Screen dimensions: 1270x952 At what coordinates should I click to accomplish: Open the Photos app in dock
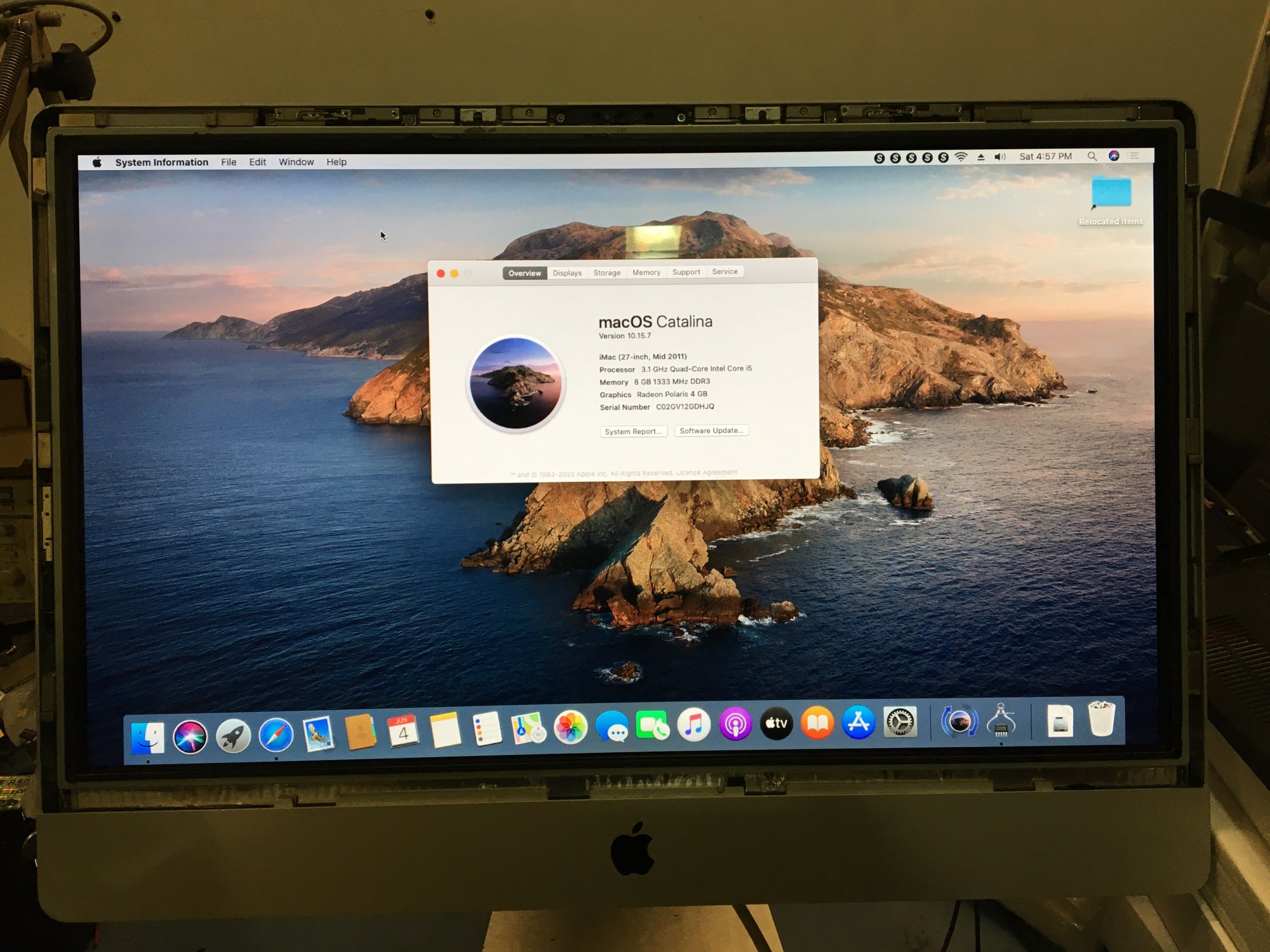tap(570, 727)
